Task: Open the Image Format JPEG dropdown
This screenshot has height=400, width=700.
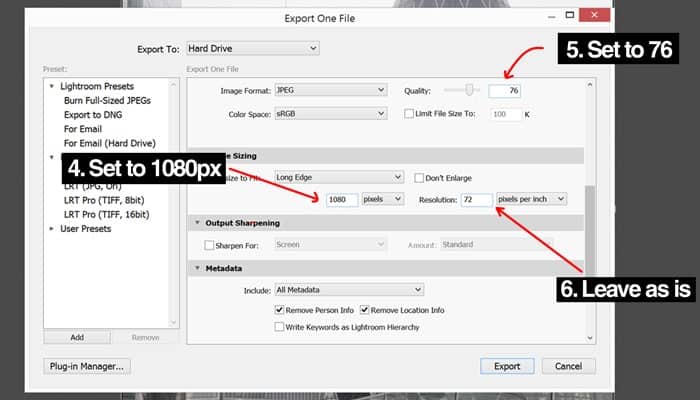Action: click(331, 90)
